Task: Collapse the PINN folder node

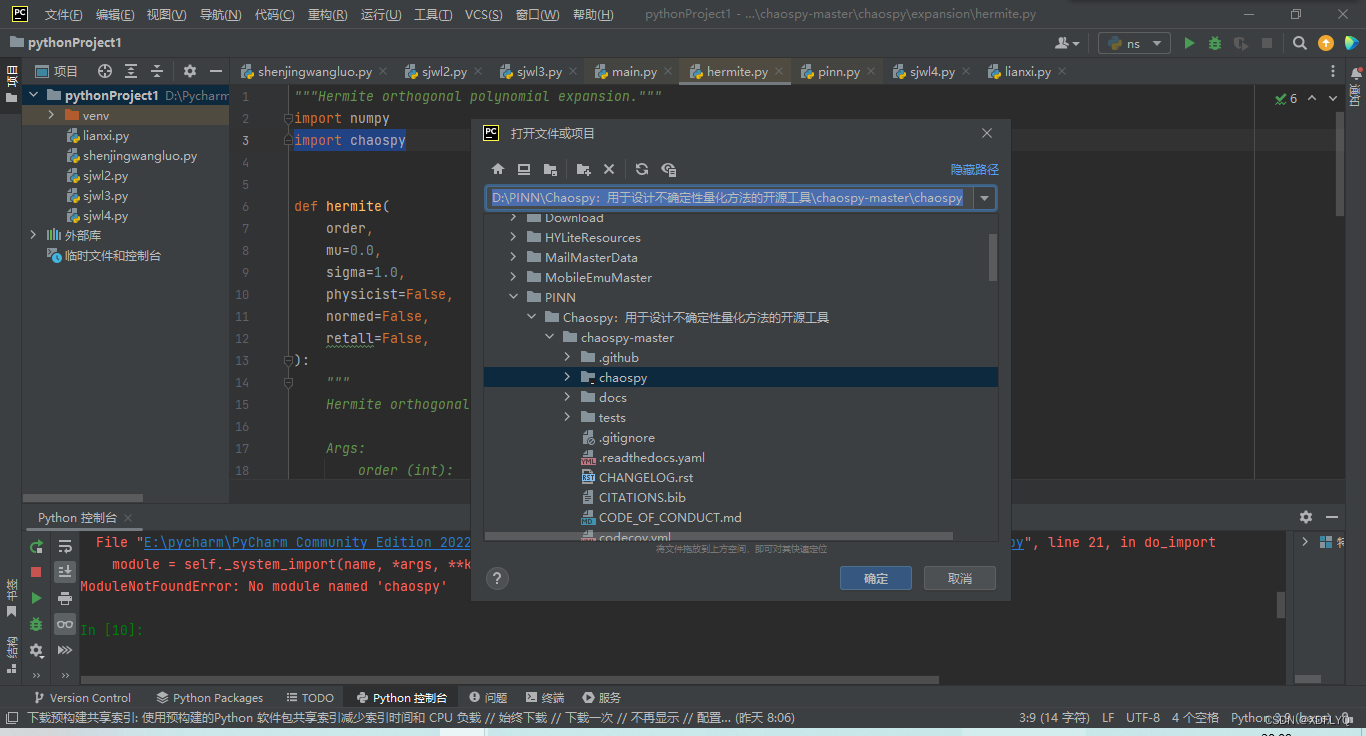Action: (513, 297)
